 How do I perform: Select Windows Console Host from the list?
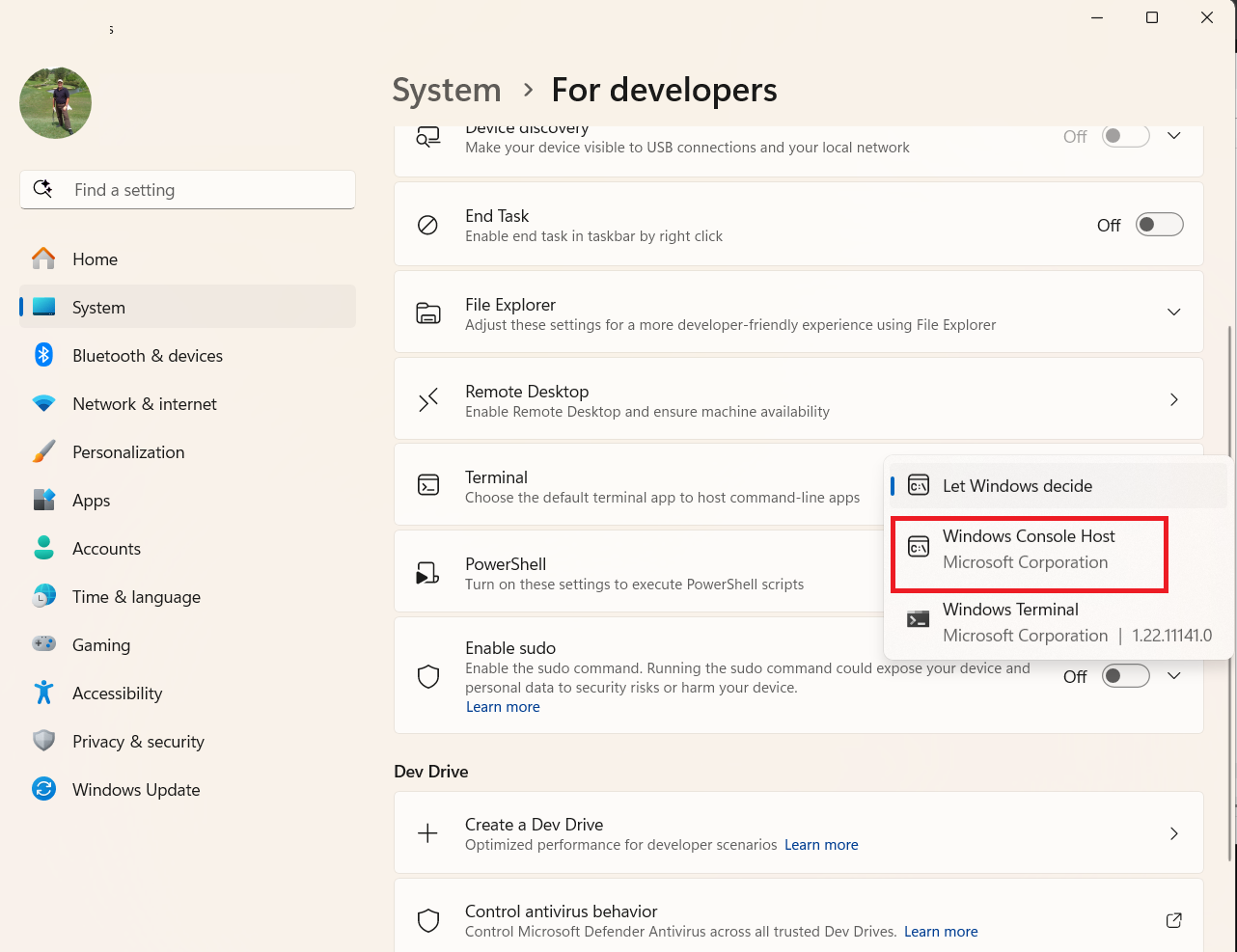click(1029, 549)
